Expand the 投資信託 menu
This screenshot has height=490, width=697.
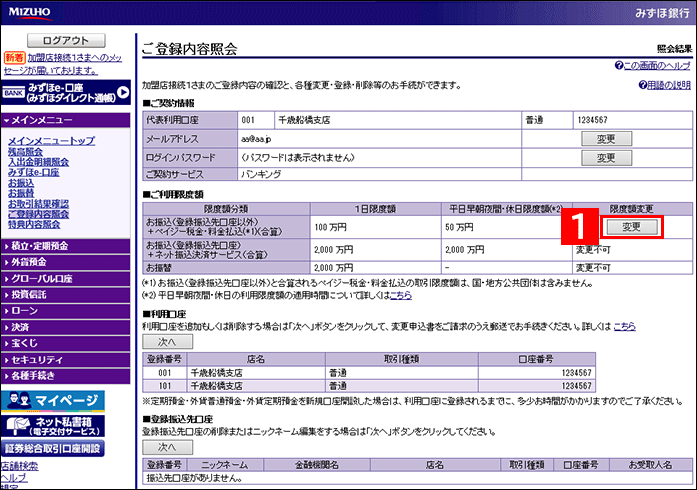point(66,294)
